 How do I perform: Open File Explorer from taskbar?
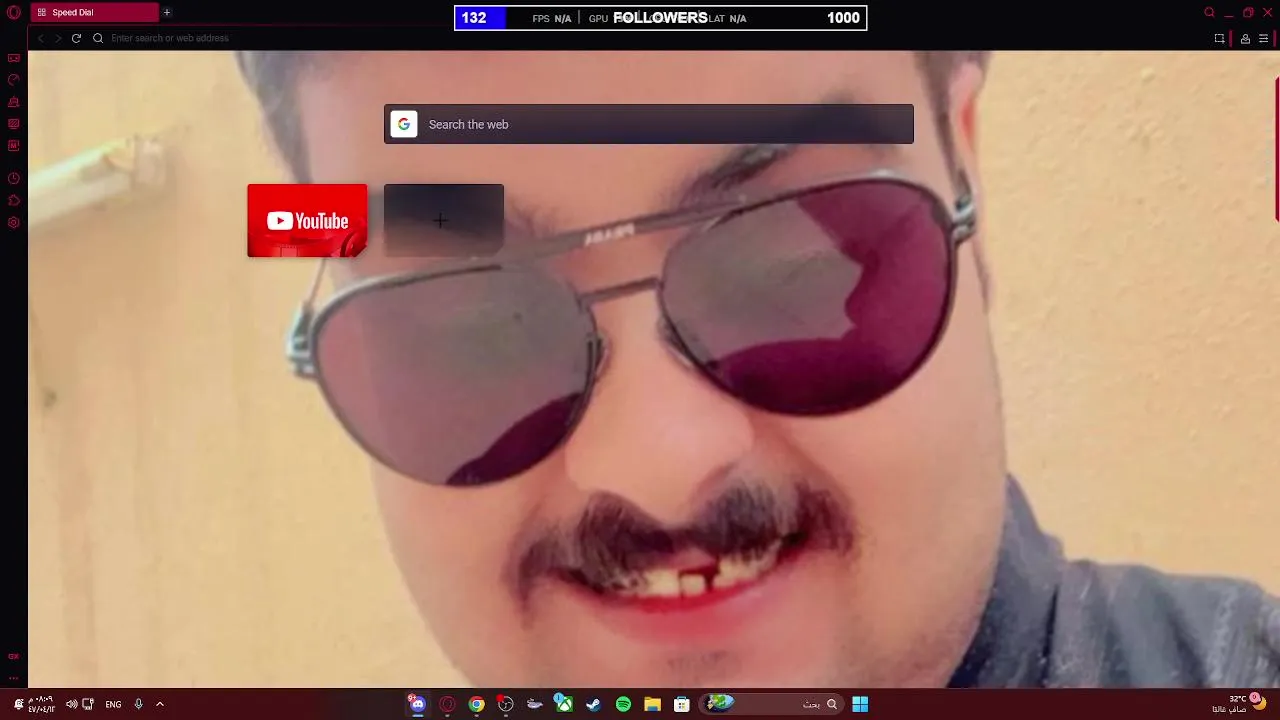(652, 704)
